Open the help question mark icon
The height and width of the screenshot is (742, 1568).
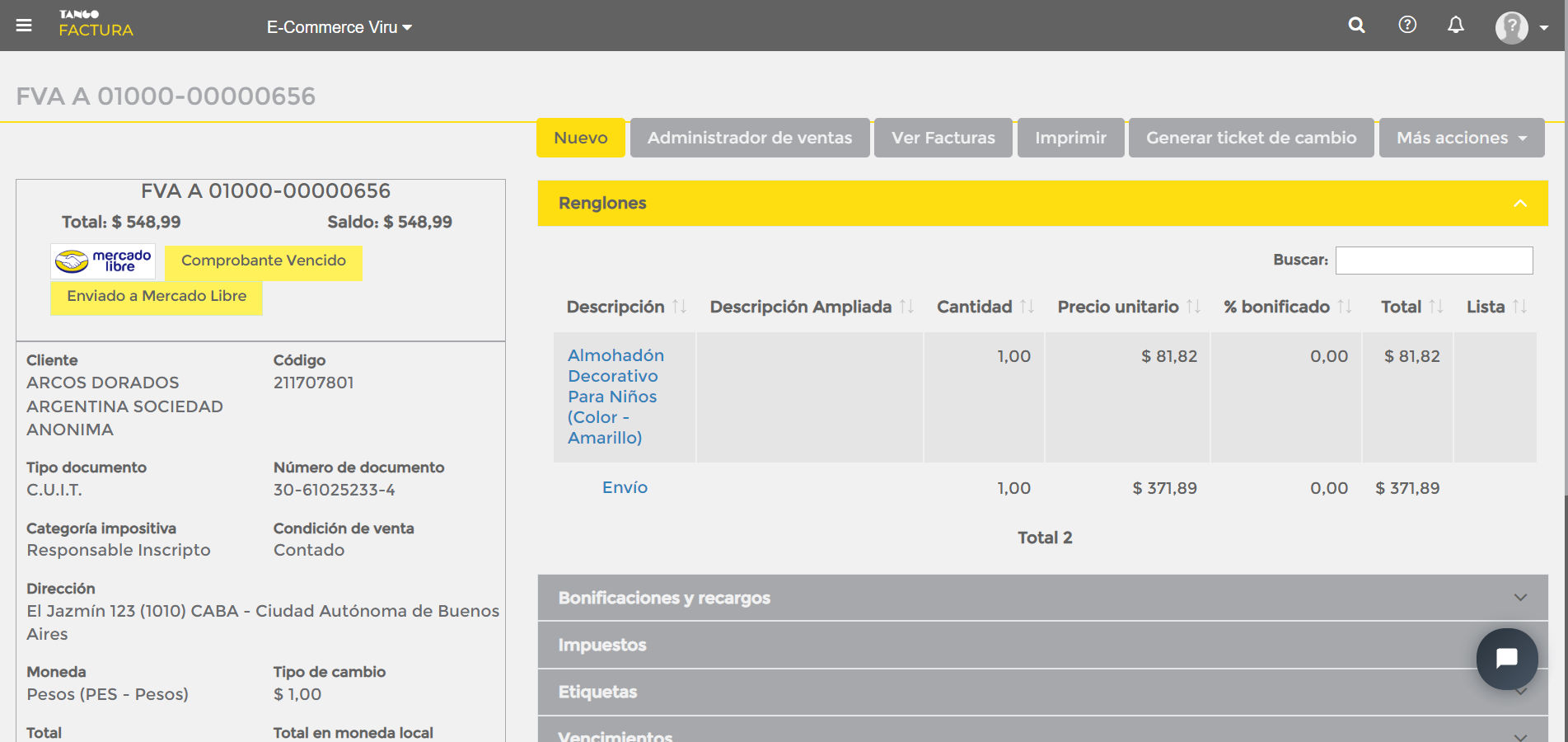click(1407, 25)
